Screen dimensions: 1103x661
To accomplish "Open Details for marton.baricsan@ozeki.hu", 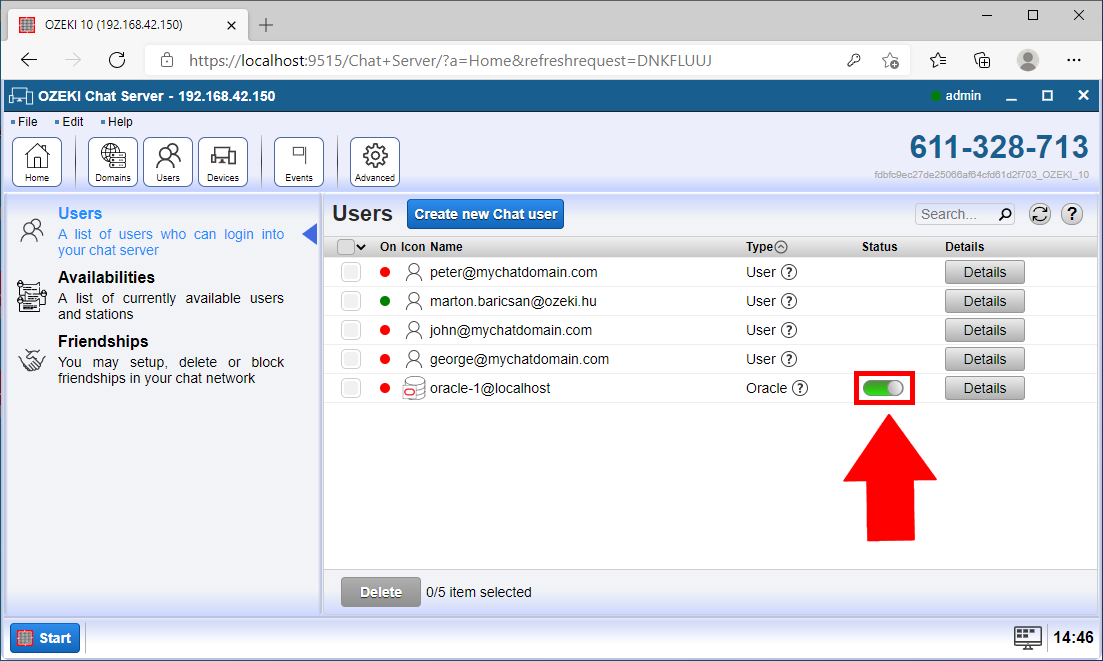I will click(x=984, y=300).
